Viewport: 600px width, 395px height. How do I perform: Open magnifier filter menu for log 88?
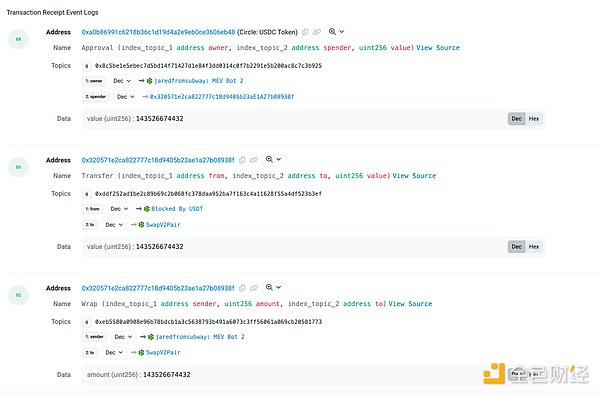[336, 32]
